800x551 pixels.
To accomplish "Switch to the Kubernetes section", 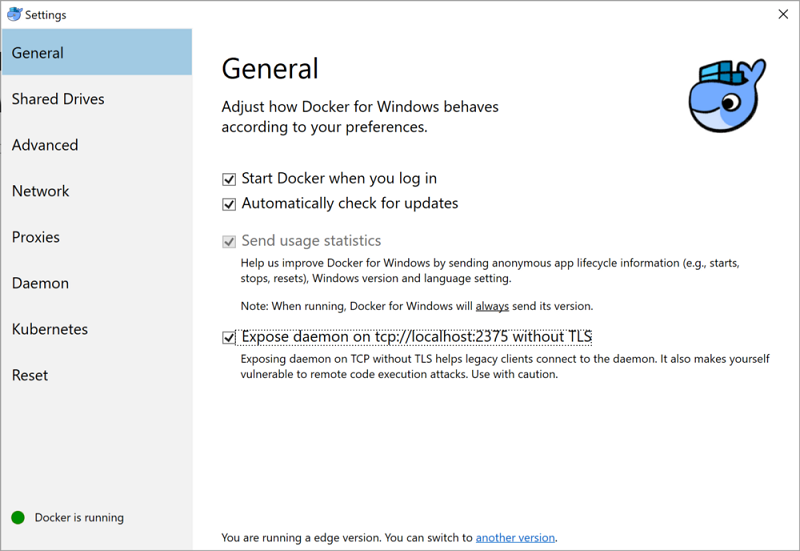I will tap(50, 329).
